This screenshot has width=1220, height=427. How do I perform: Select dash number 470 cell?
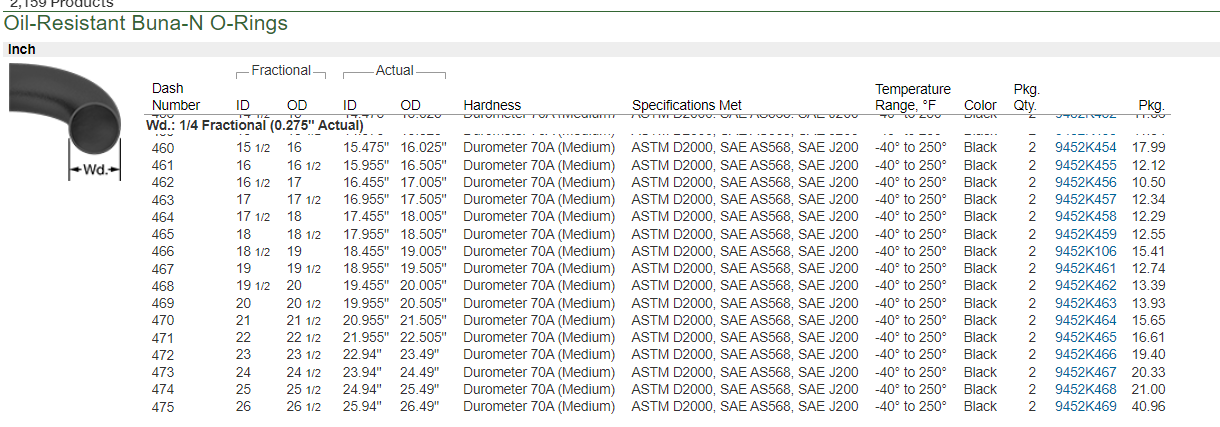pyautogui.click(x=163, y=320)
